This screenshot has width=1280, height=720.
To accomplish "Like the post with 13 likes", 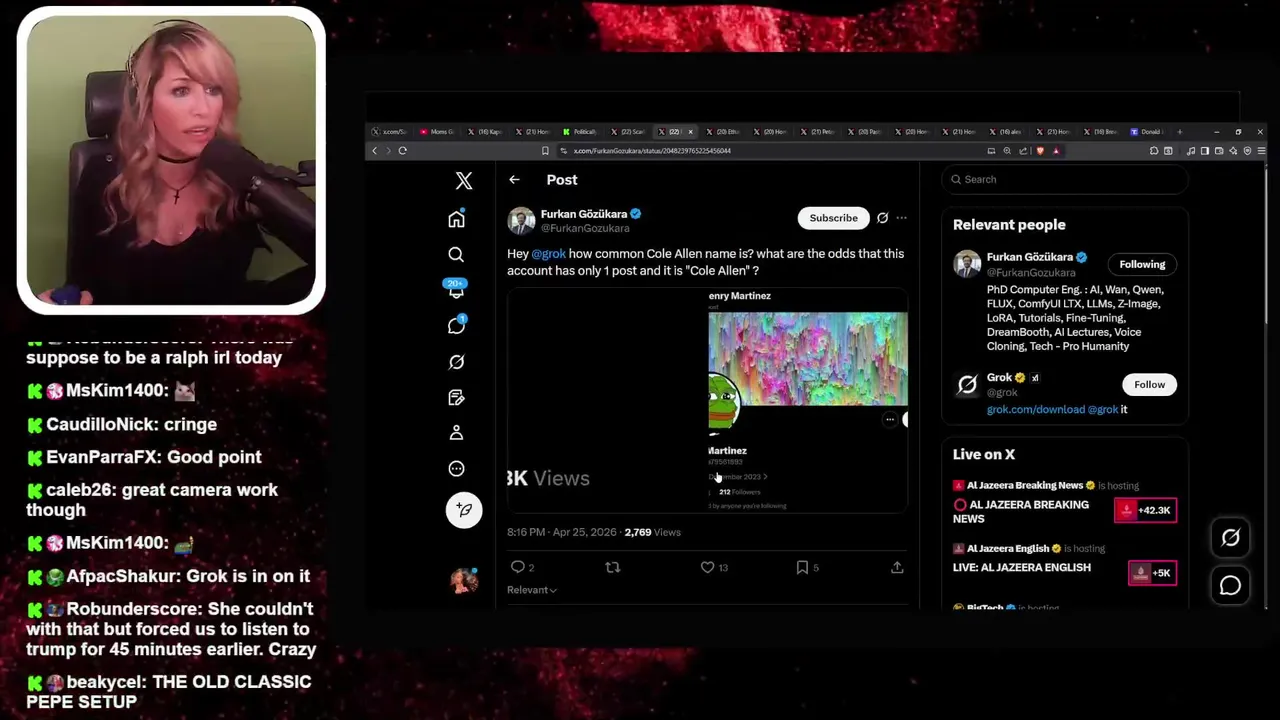I will pyautogui.click(x=707, y=567).
